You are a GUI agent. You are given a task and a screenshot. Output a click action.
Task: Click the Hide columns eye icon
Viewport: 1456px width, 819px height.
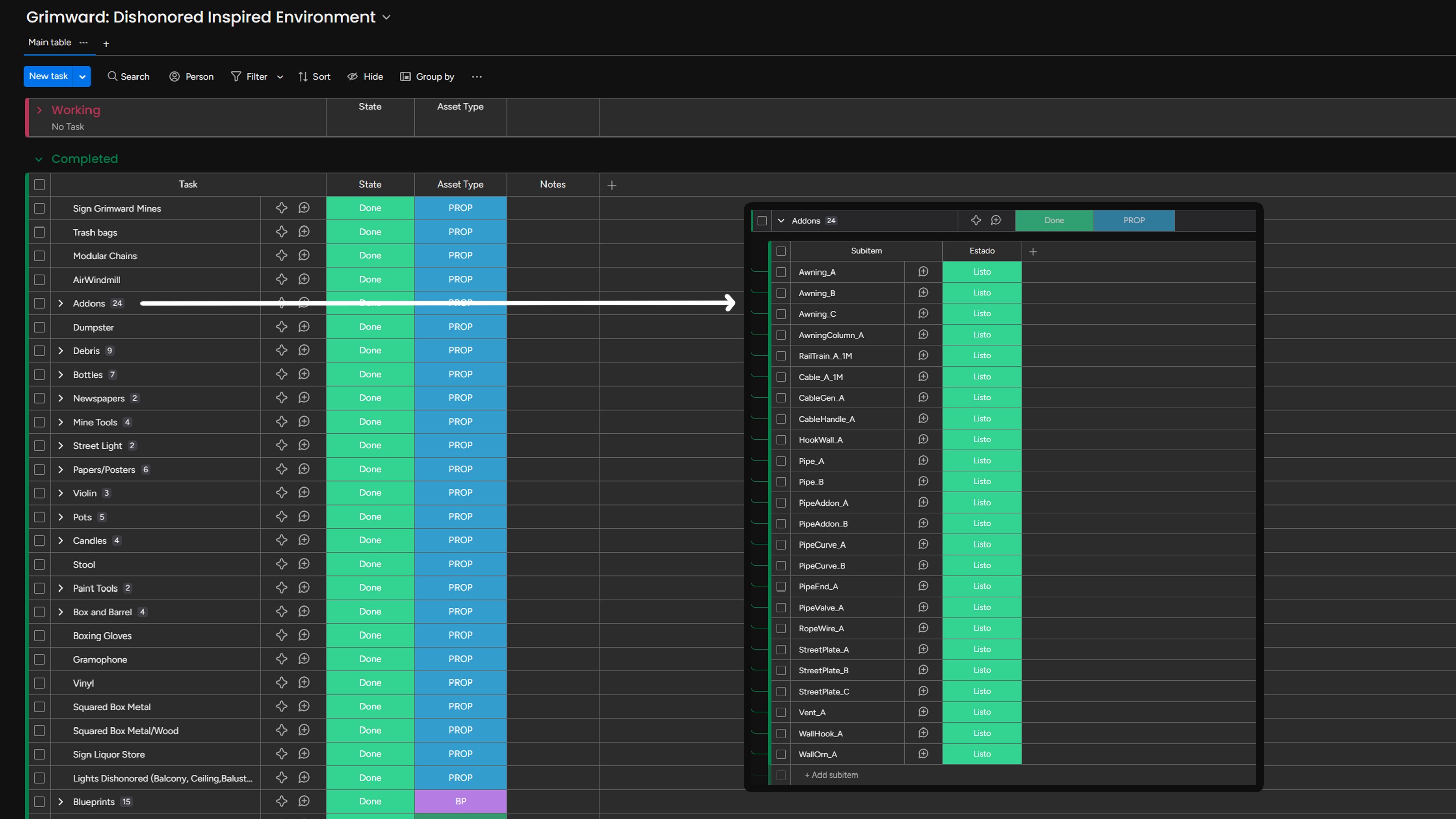pyautogui.click(x=353, y=77)
